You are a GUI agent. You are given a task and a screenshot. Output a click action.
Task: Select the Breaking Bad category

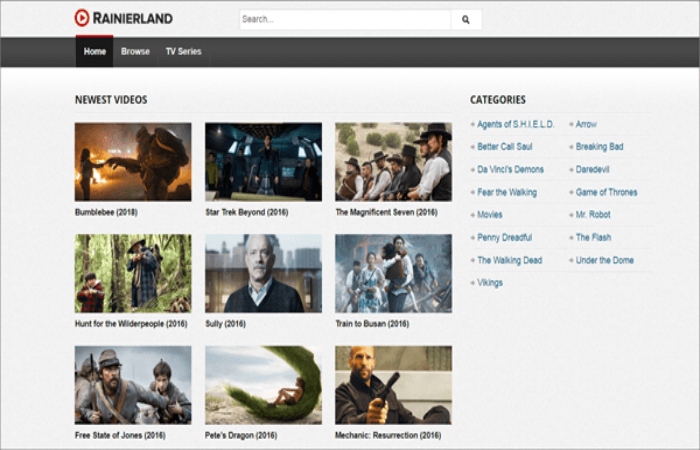600,147
